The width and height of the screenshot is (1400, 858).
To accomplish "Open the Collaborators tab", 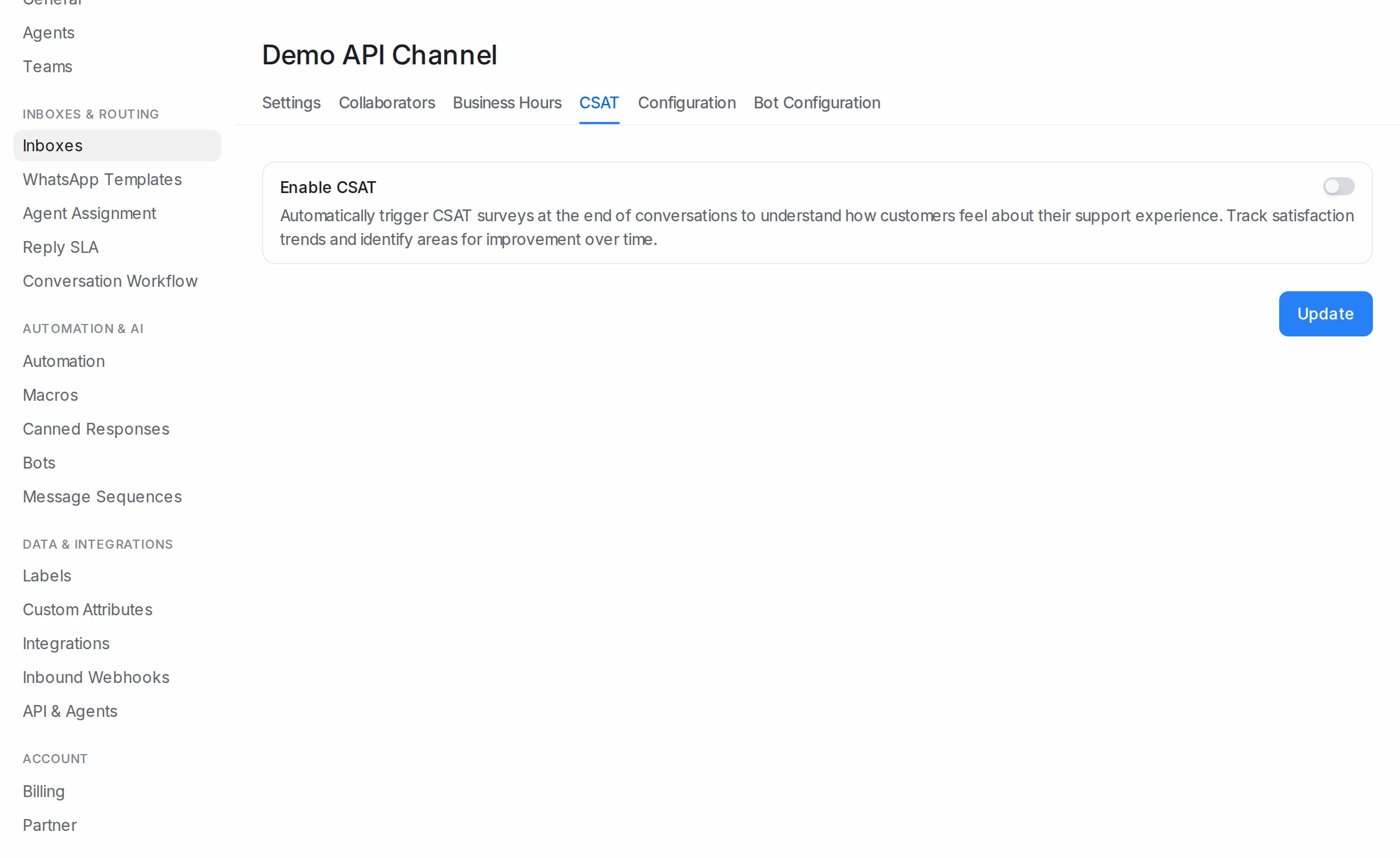I will 386,103.
